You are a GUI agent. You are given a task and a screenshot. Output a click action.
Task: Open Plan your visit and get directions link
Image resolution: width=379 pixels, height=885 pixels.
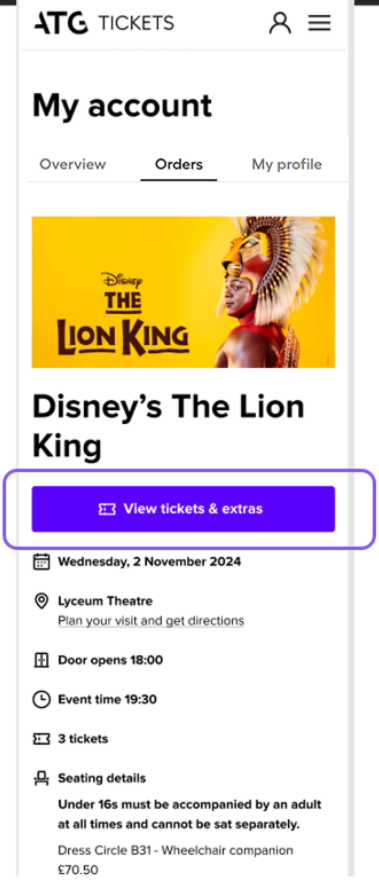[151, 621]
